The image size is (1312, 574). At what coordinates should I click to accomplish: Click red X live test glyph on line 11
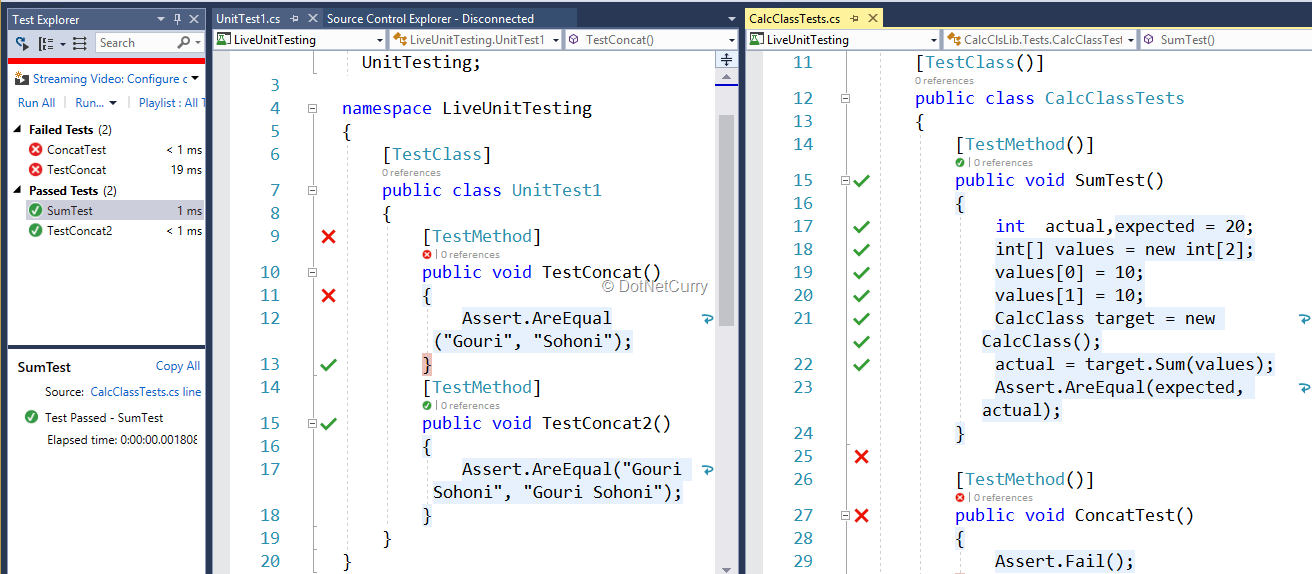coord(328,295)
